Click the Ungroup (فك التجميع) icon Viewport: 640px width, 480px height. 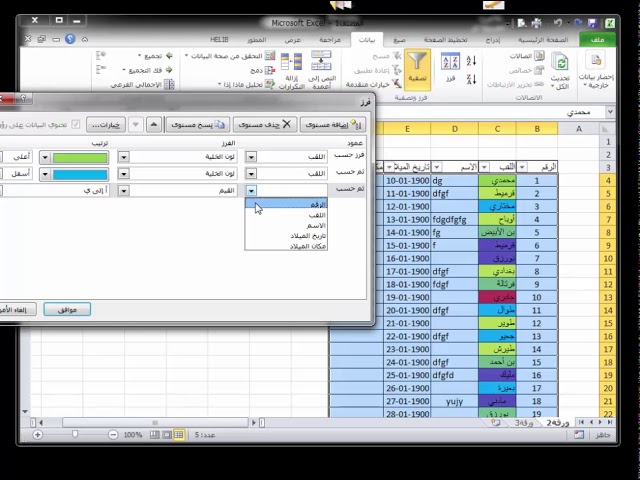[x=169, y=70]
